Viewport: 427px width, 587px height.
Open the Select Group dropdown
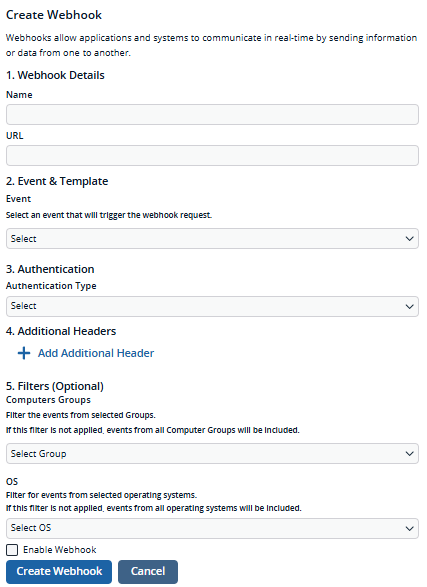212,453
